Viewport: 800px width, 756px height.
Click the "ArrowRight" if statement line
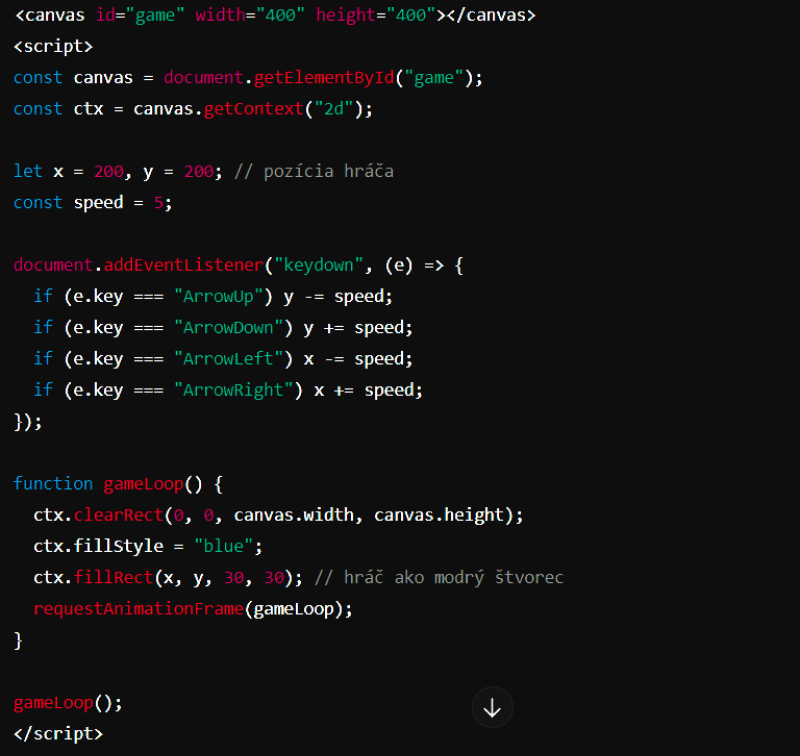228,390
